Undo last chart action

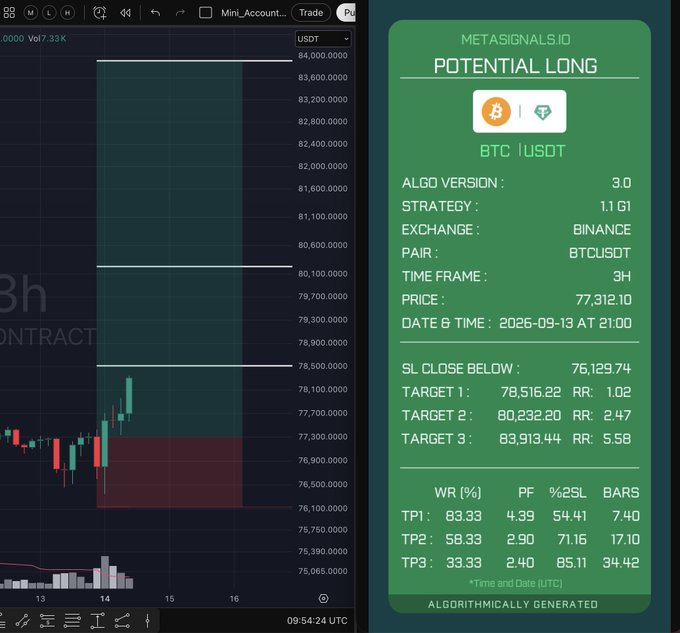point(155,13)
